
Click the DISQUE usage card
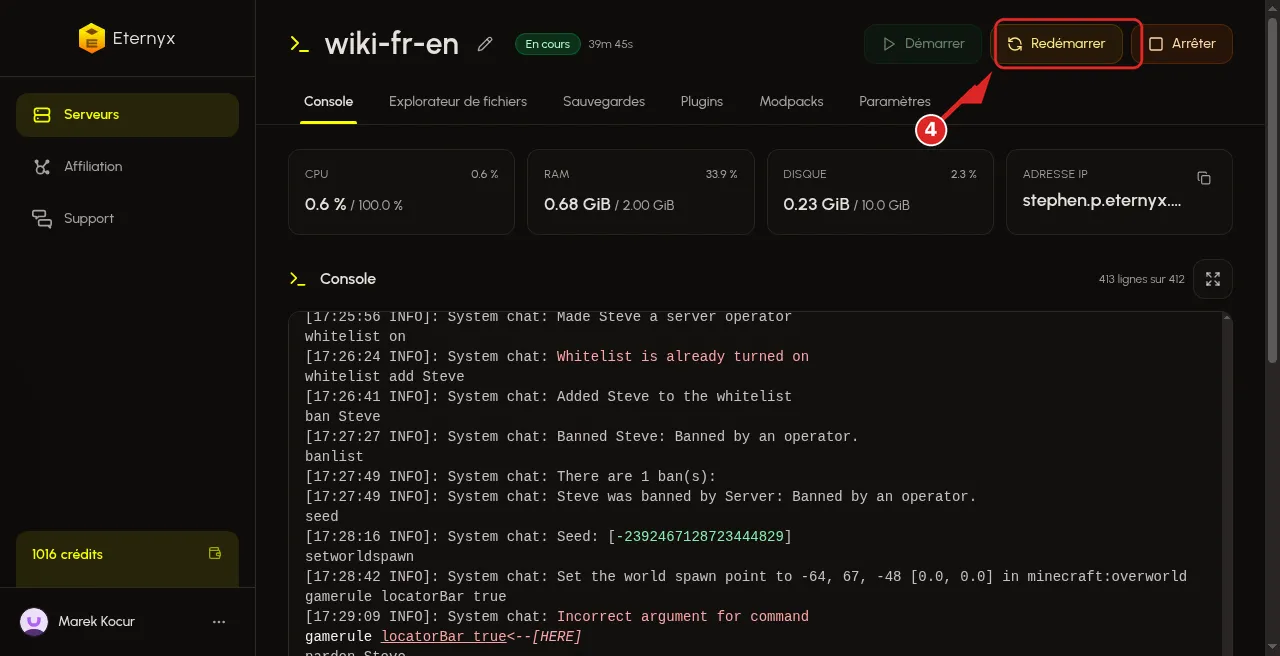(880, 192)
